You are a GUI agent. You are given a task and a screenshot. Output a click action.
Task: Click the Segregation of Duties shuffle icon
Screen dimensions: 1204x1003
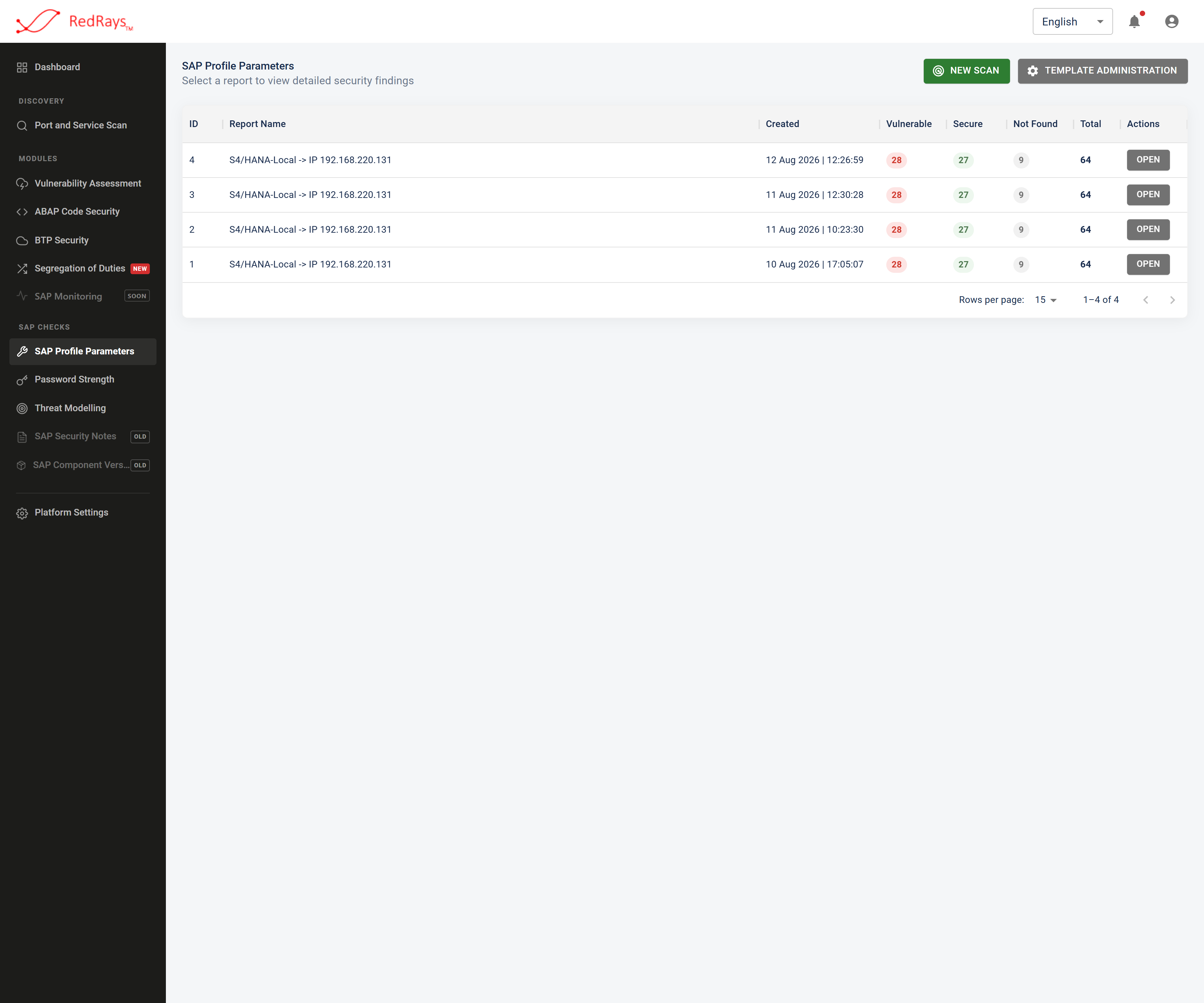tap(22, 268)
